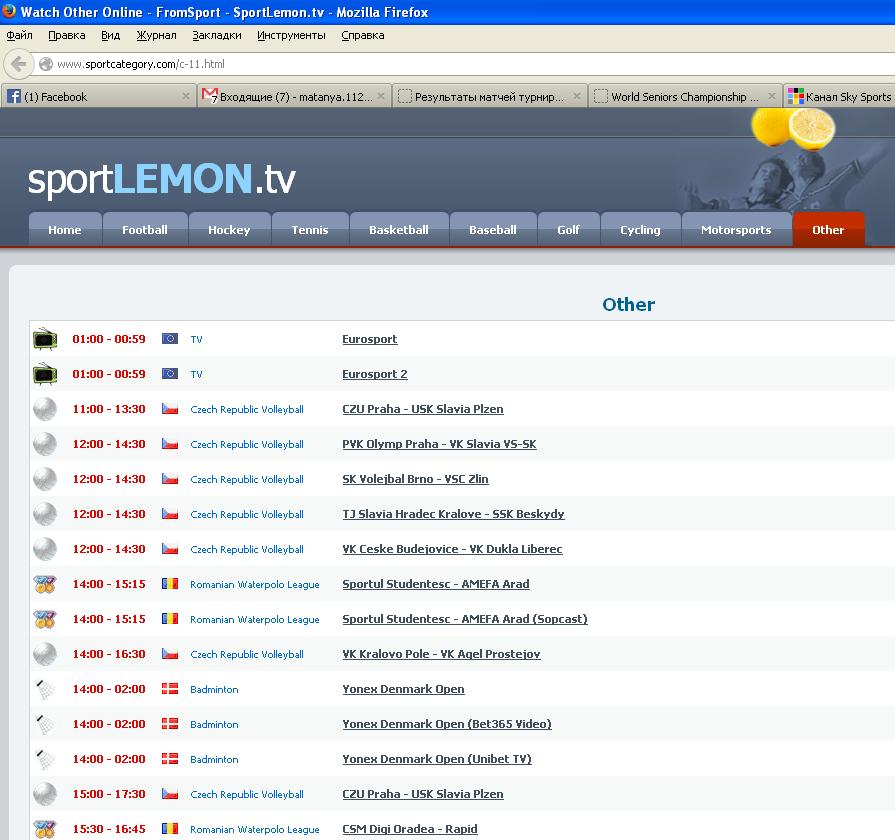Close the Facebook tab
Screen dimensions: 895x840
(x=186, y=96)
